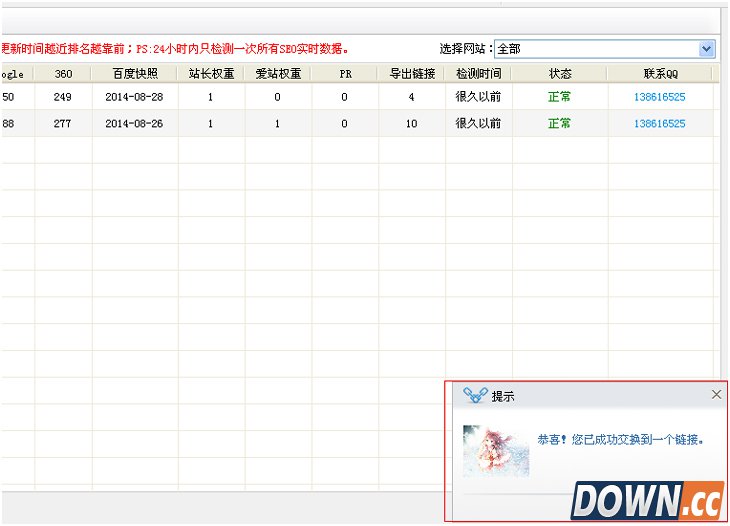
Task: Click the 检测时间 column header
Action: (x=478, y=73)
